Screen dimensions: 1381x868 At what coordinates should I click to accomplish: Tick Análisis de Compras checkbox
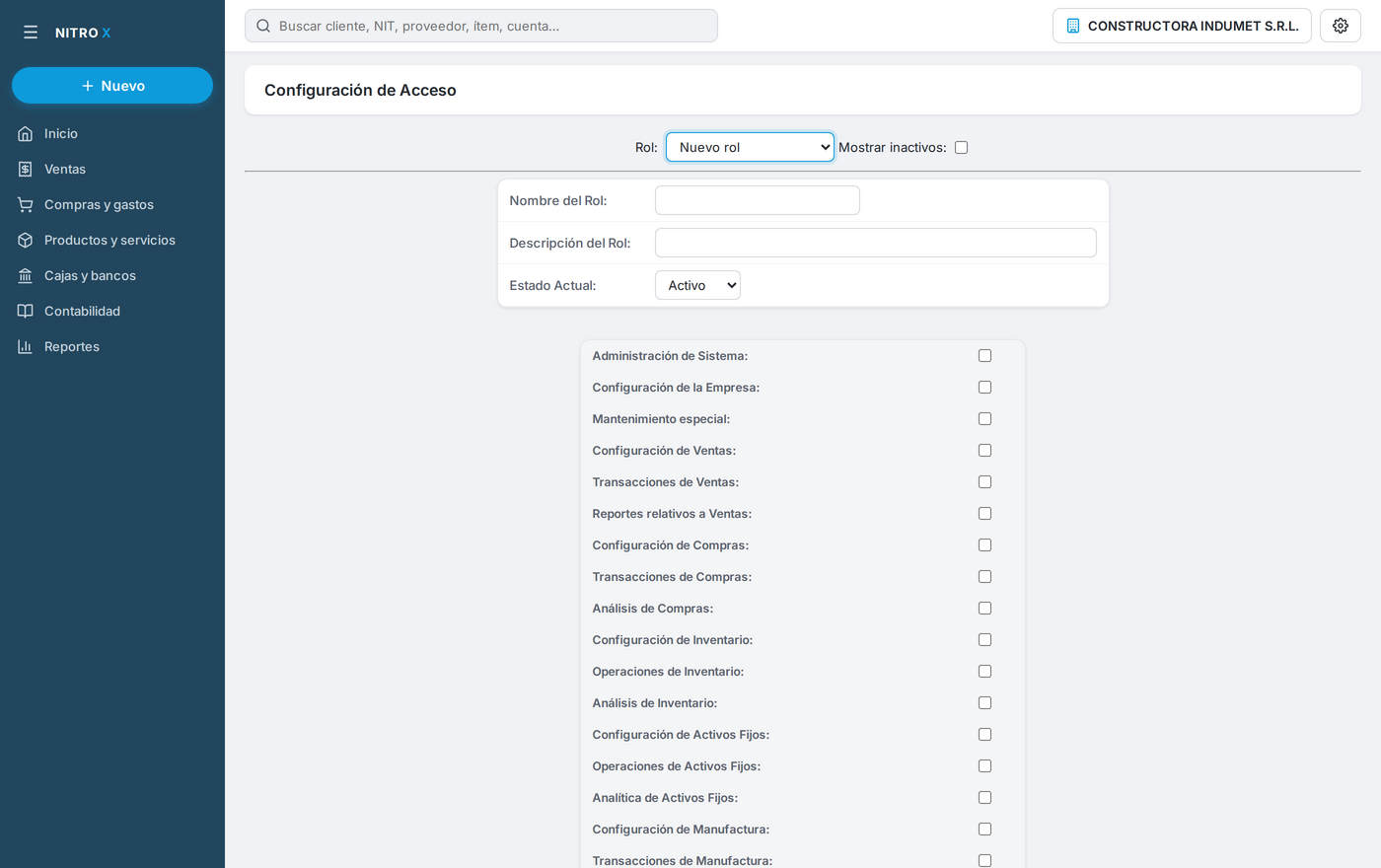tap(984, 608)
